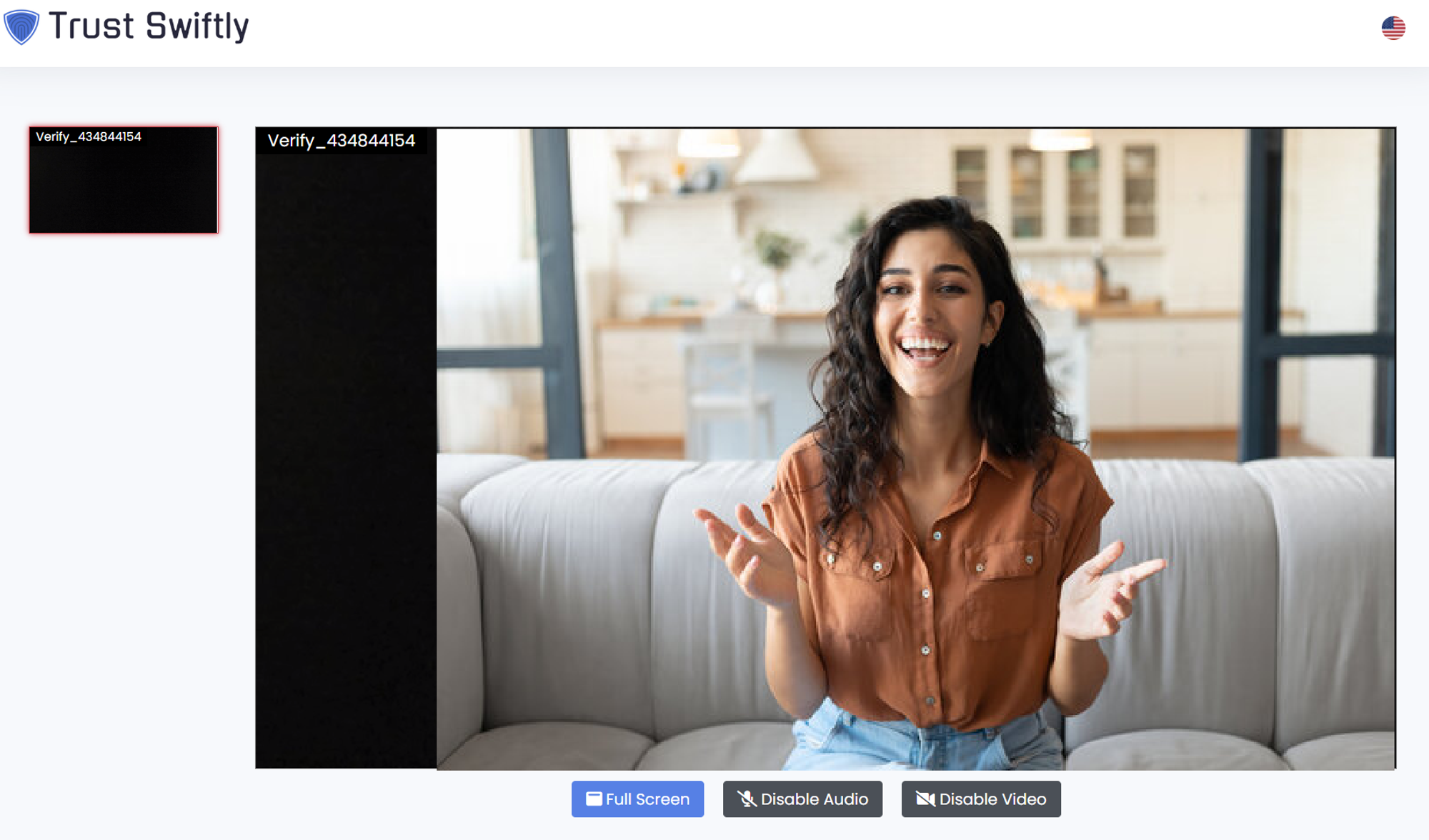Select the Verify_434844154 sidebar thumbnail
1429x840 pixels.
point(124,187)
